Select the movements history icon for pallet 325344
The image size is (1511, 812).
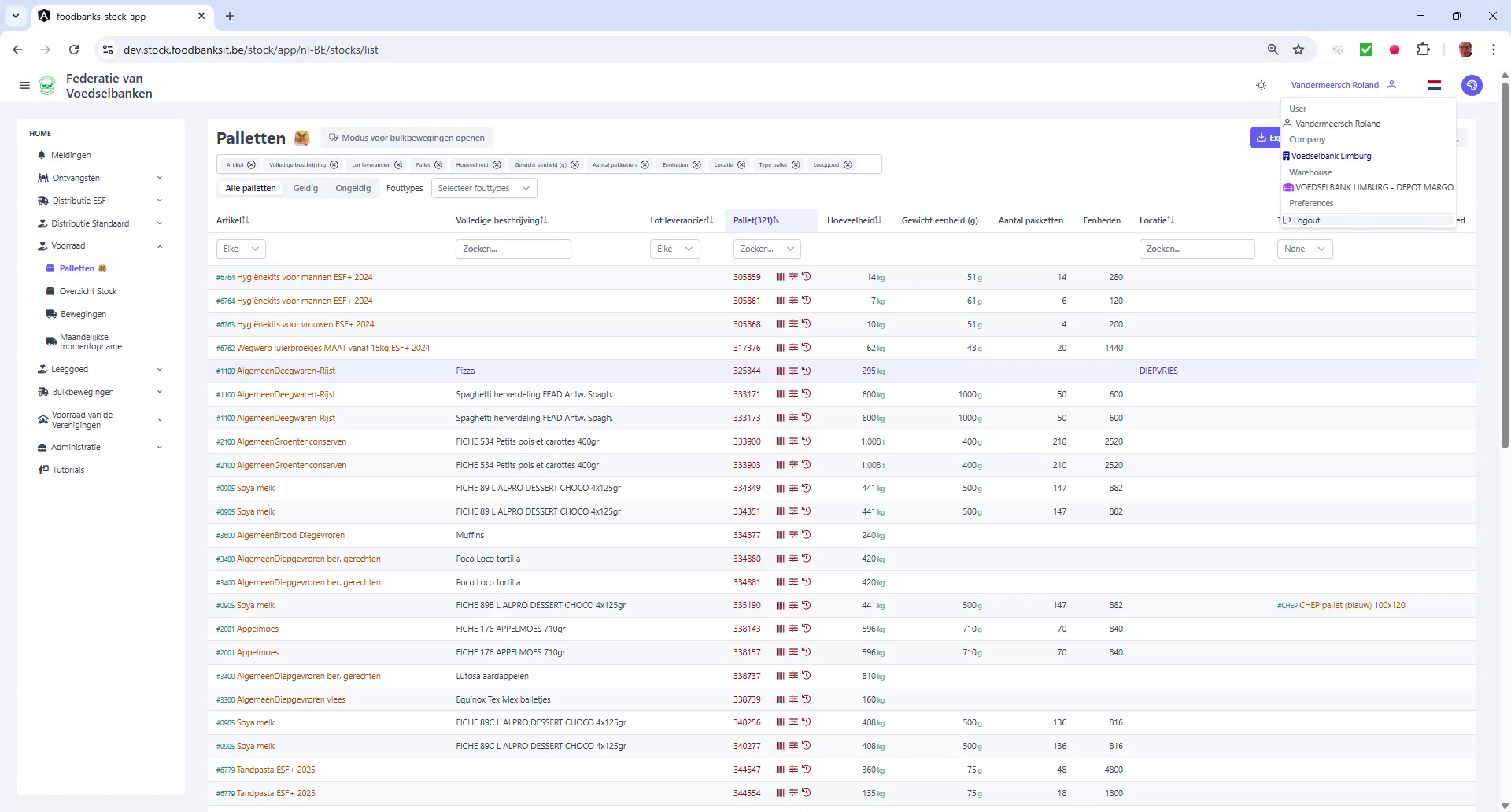click(806, 371)
